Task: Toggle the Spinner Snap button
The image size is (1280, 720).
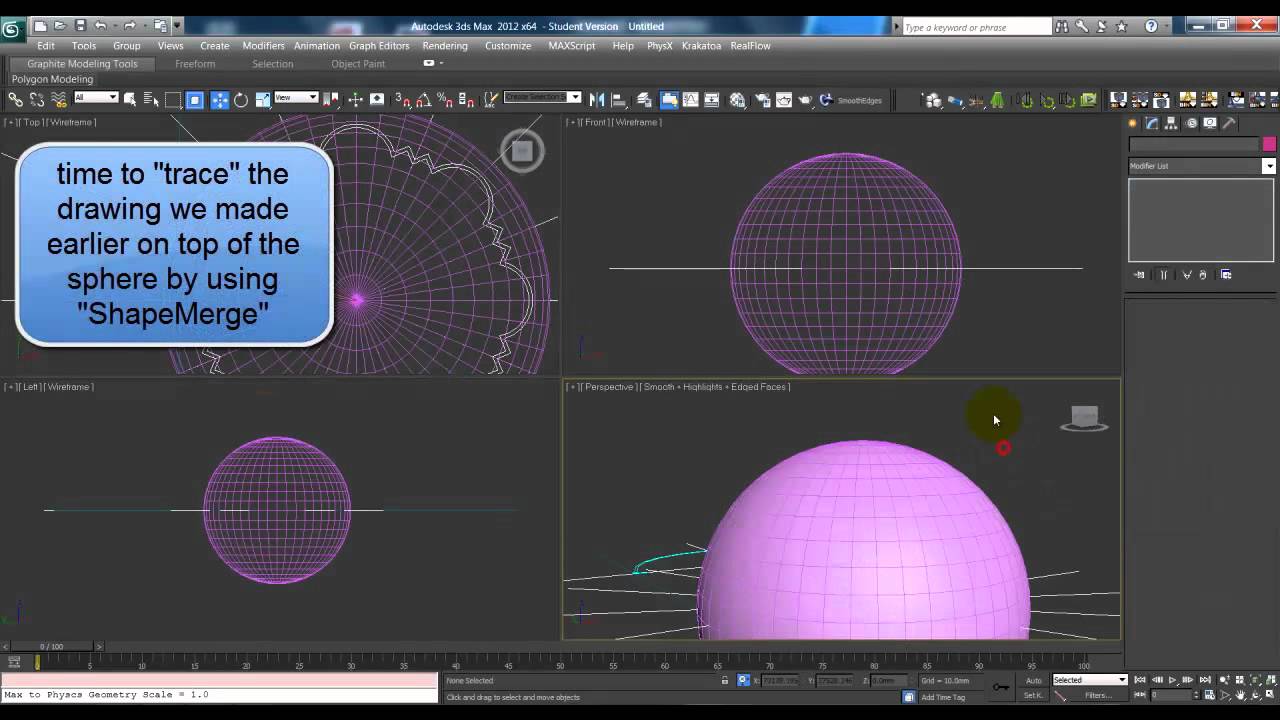Action: pos(466,99)
